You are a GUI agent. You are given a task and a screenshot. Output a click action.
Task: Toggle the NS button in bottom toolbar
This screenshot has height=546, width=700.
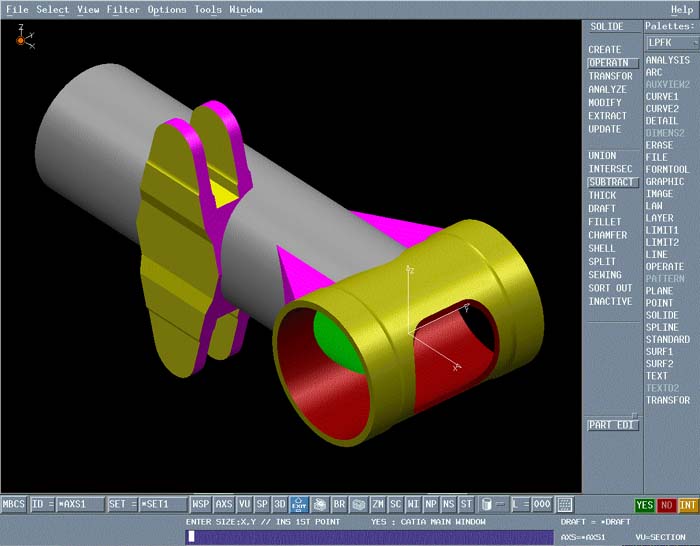pos(448,505)
